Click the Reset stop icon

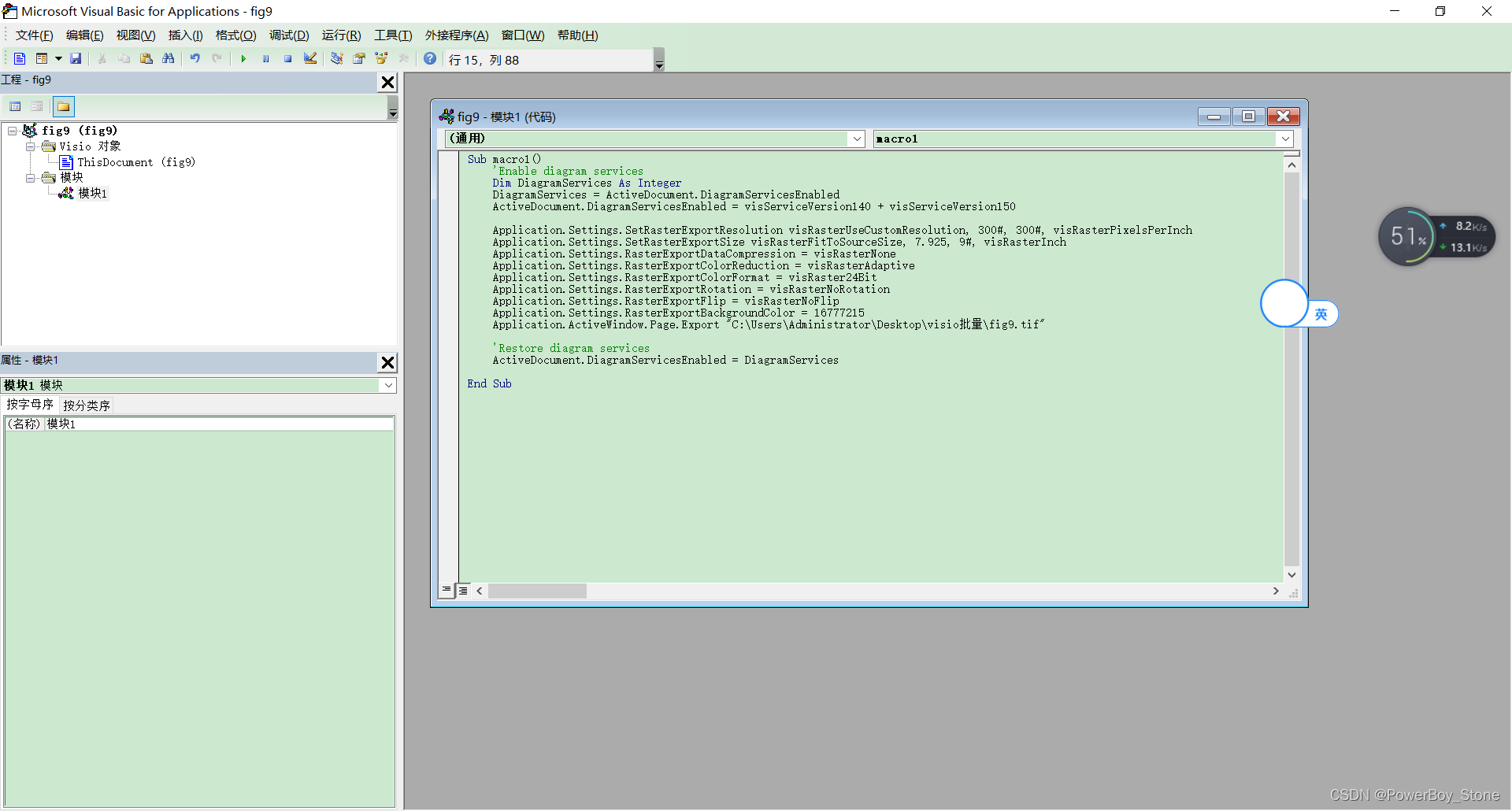pyautogui.click(x=287, y=59)
